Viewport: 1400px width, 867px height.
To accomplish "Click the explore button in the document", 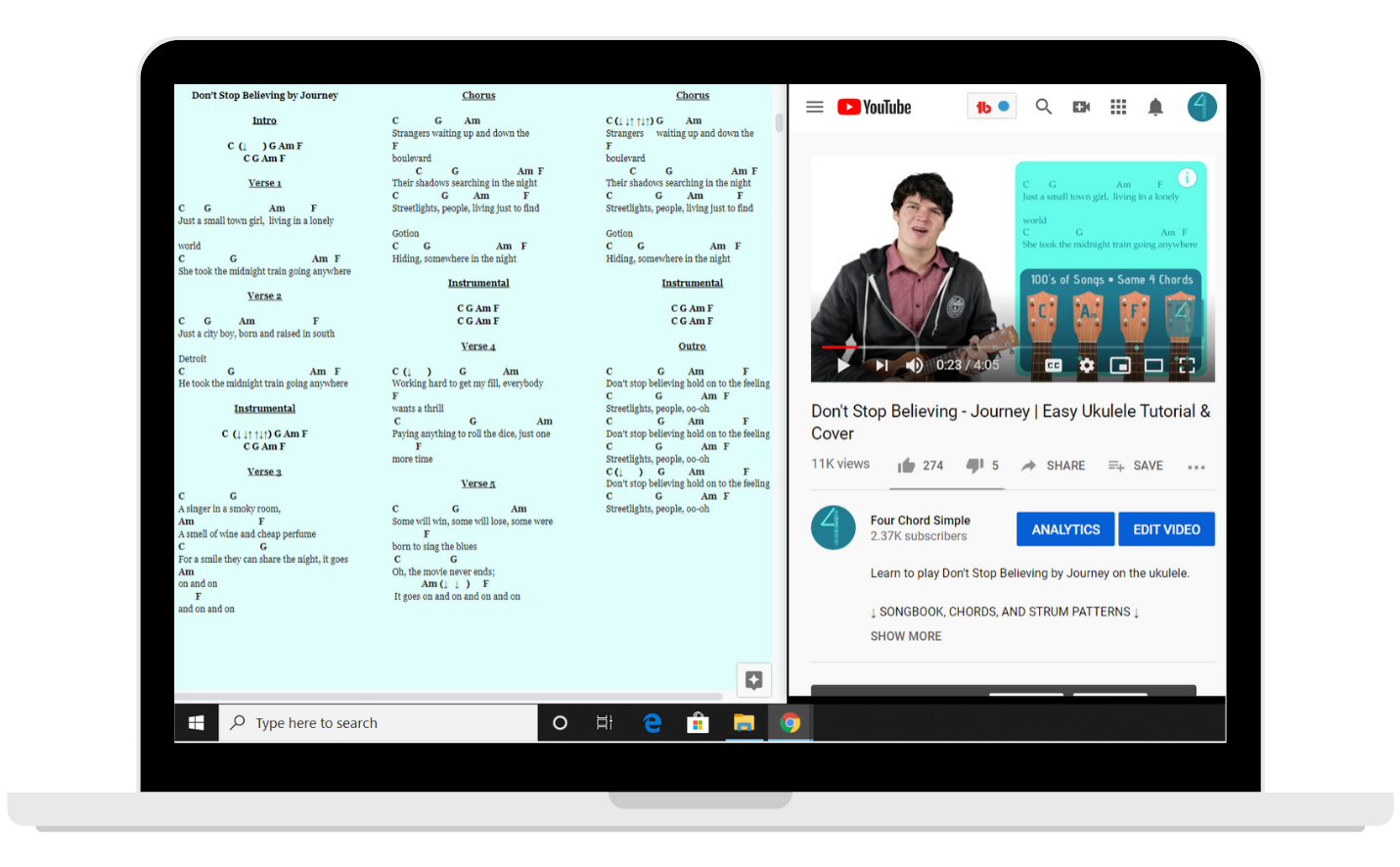I will pos(753,680).
